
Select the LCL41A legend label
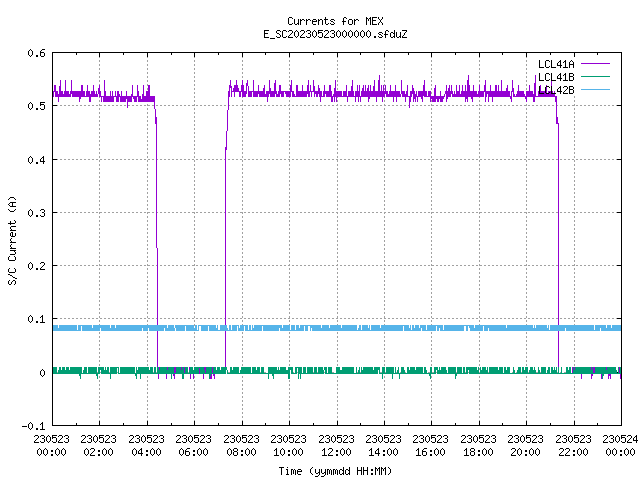click(x=556, y=64)
